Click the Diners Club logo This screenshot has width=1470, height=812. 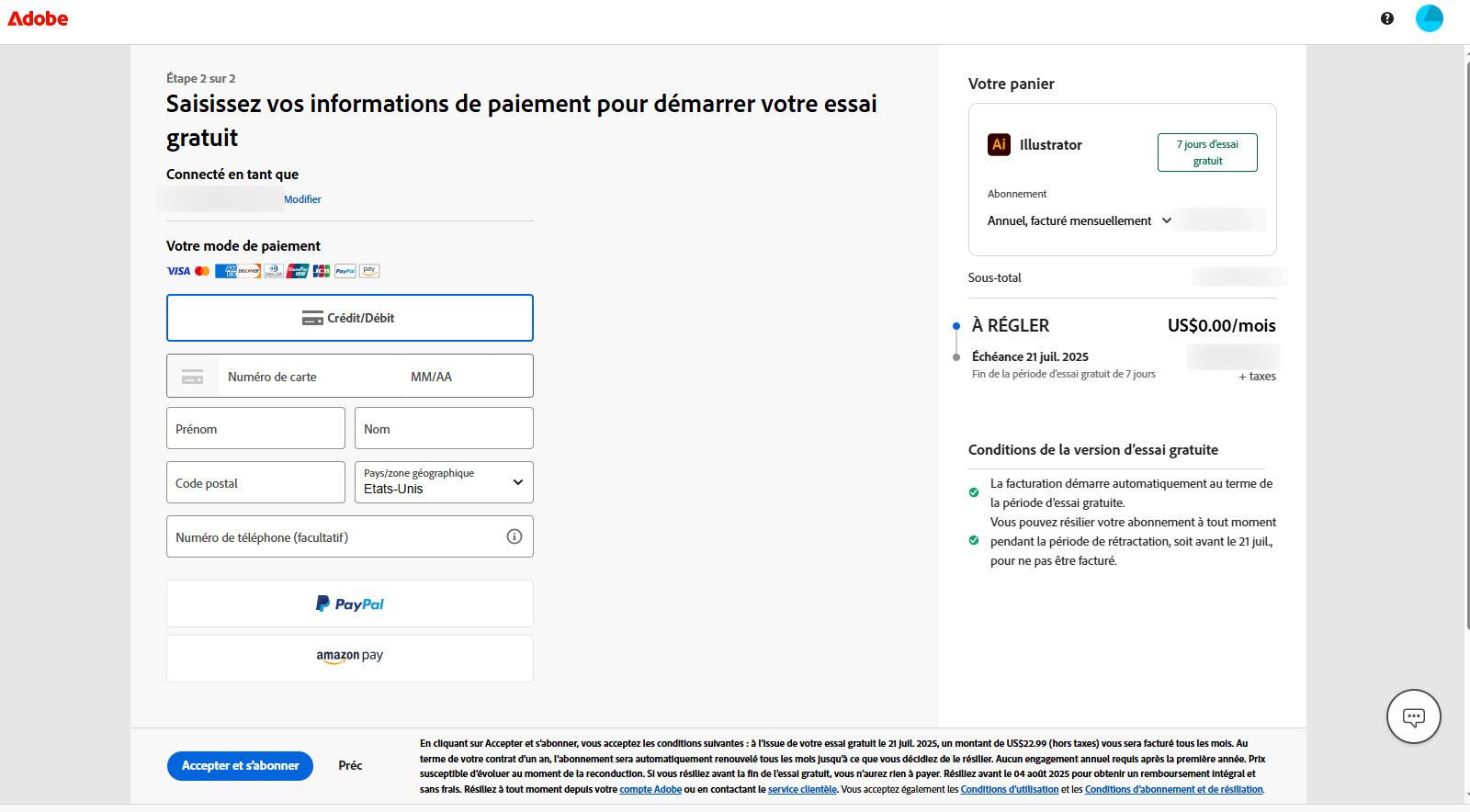(x=274, y=271)
